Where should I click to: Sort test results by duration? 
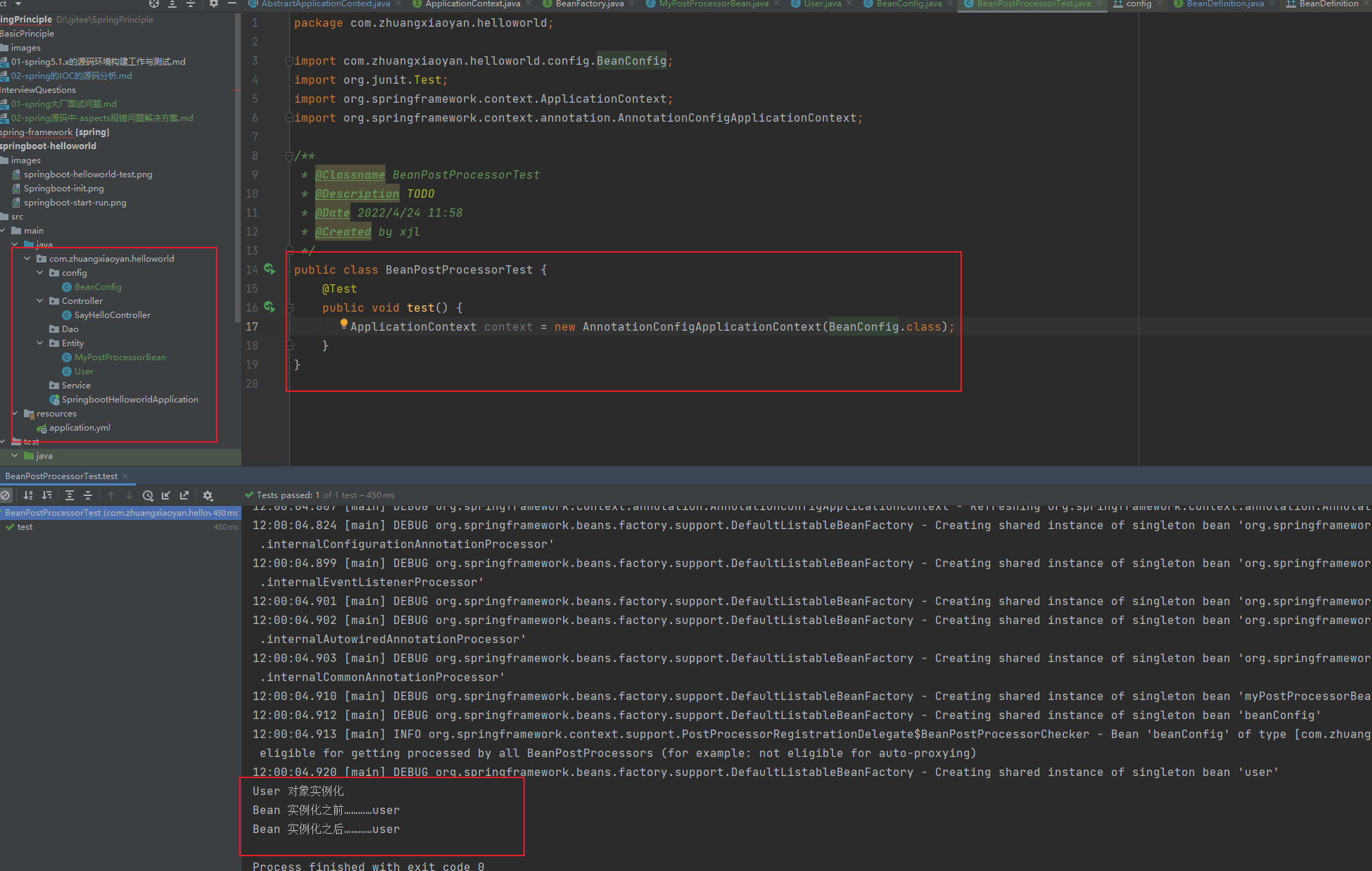46,495
